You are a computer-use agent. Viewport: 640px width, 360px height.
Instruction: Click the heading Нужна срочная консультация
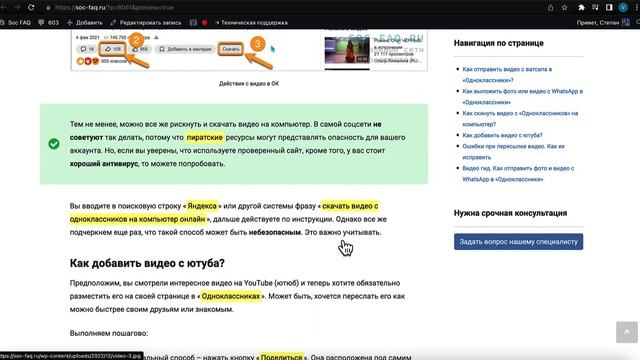pyautogui.click(x=510, y=213)
